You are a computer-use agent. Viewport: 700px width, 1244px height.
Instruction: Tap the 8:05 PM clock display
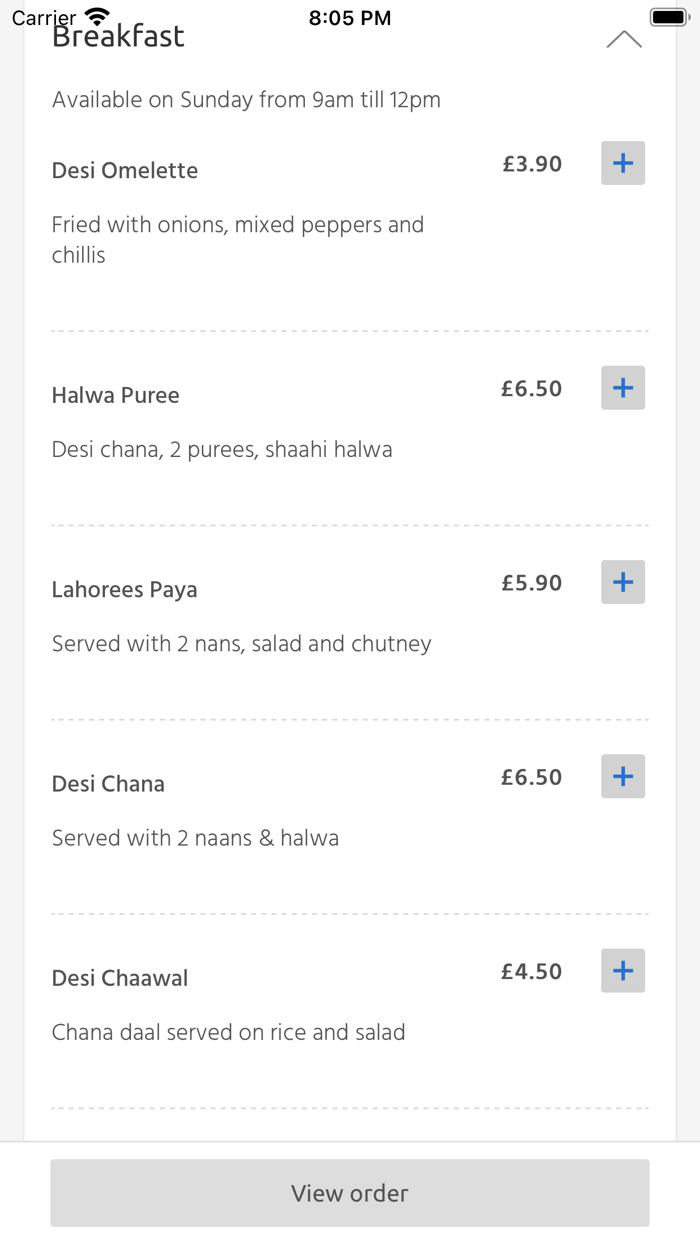(349, 16)
